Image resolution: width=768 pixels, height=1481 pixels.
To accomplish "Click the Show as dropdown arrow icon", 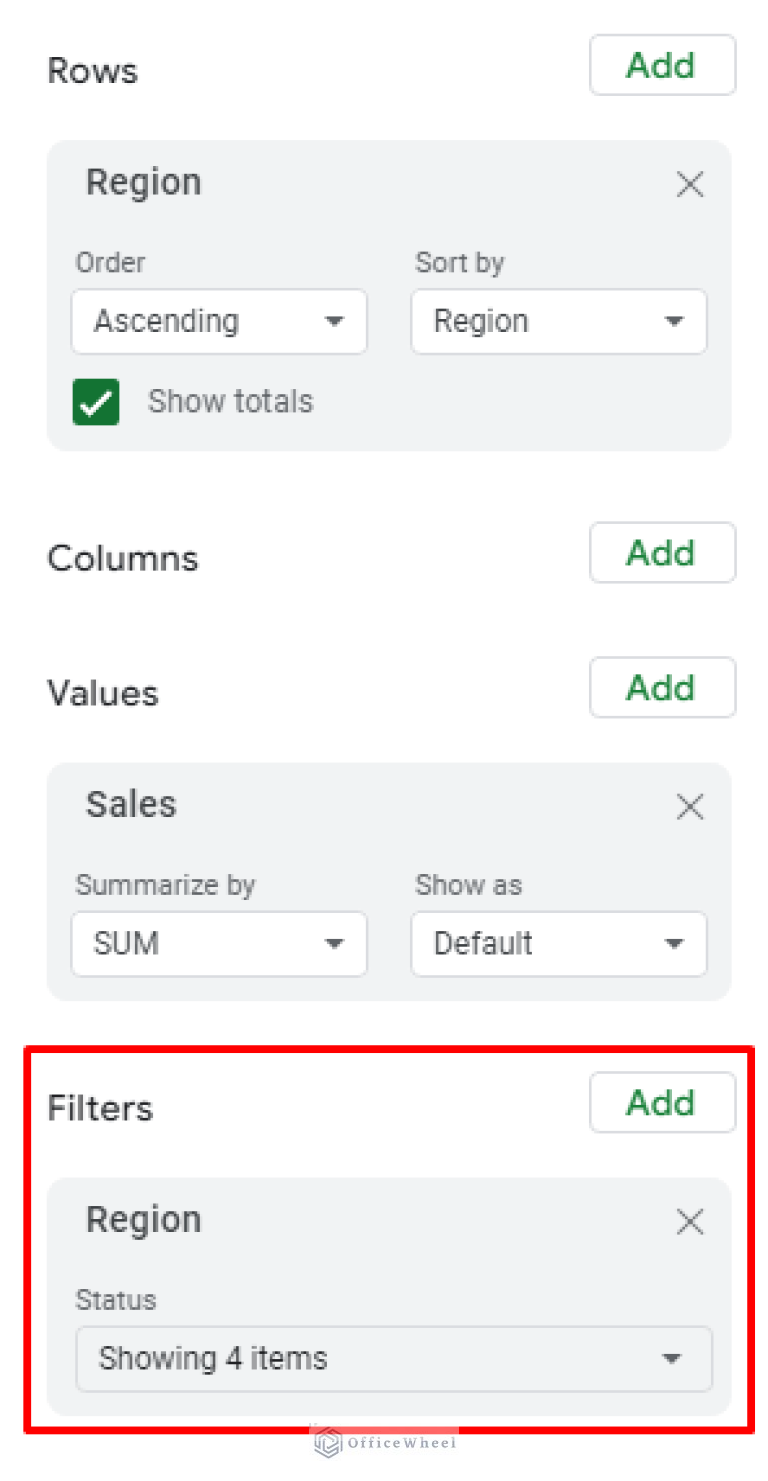I will tap(675, 943).
